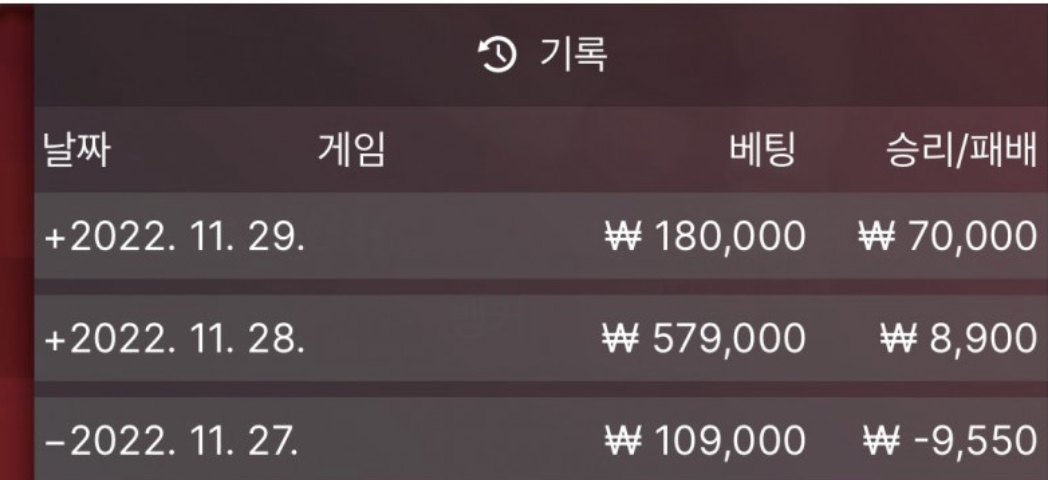Expand the 2022. 11. 28. row plus sign
Image resolution: width=1048 pixels, height=480 pixels.
(x=54, y=339)
